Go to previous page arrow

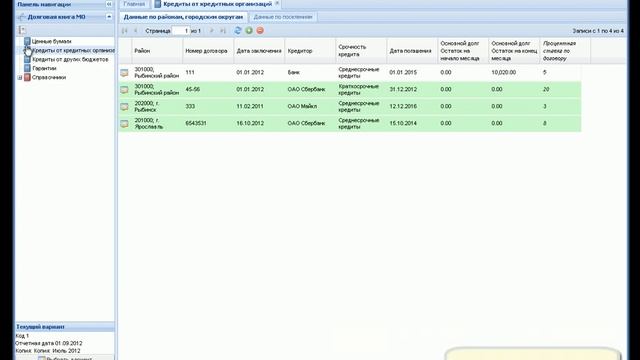(x=136, y=31)
